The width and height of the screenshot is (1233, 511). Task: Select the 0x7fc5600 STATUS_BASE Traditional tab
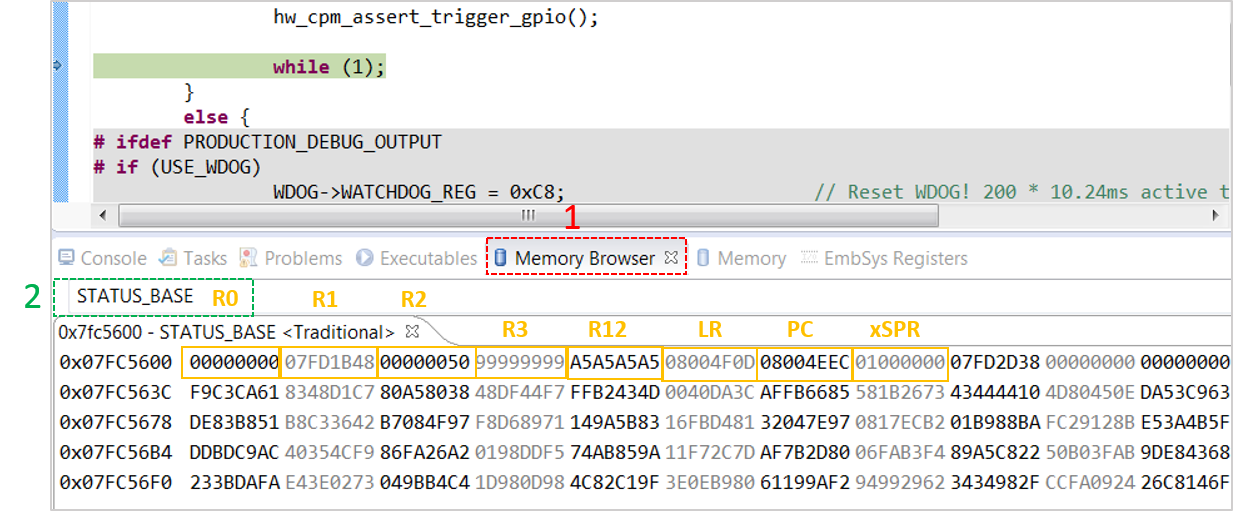225,331
